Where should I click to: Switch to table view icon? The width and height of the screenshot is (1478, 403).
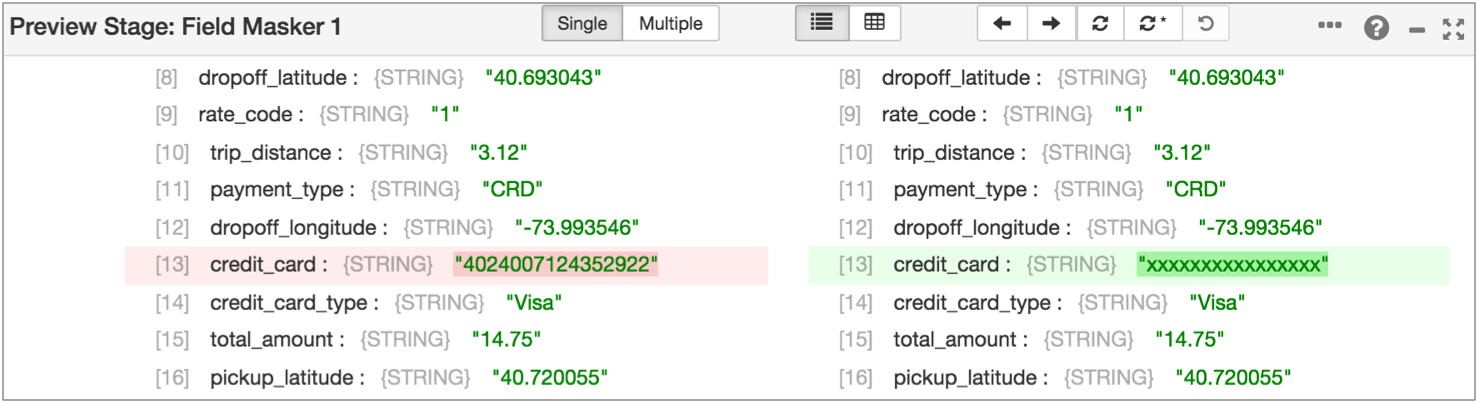pos(874,24)
